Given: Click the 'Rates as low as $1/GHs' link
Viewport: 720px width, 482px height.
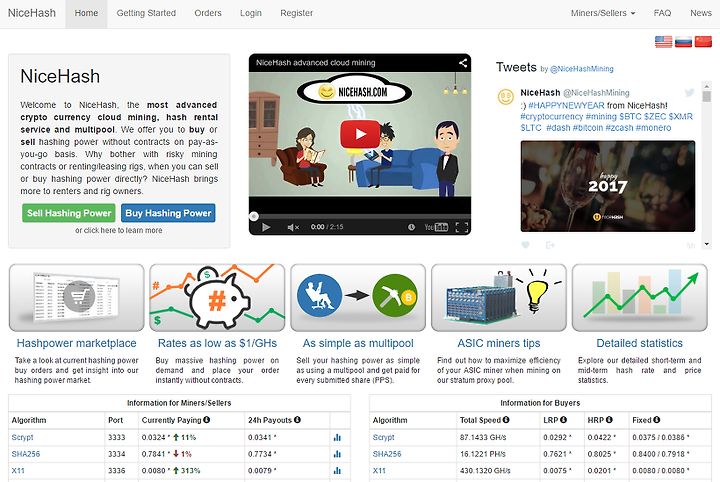Looking at the screenshot, I should (217, 343).
